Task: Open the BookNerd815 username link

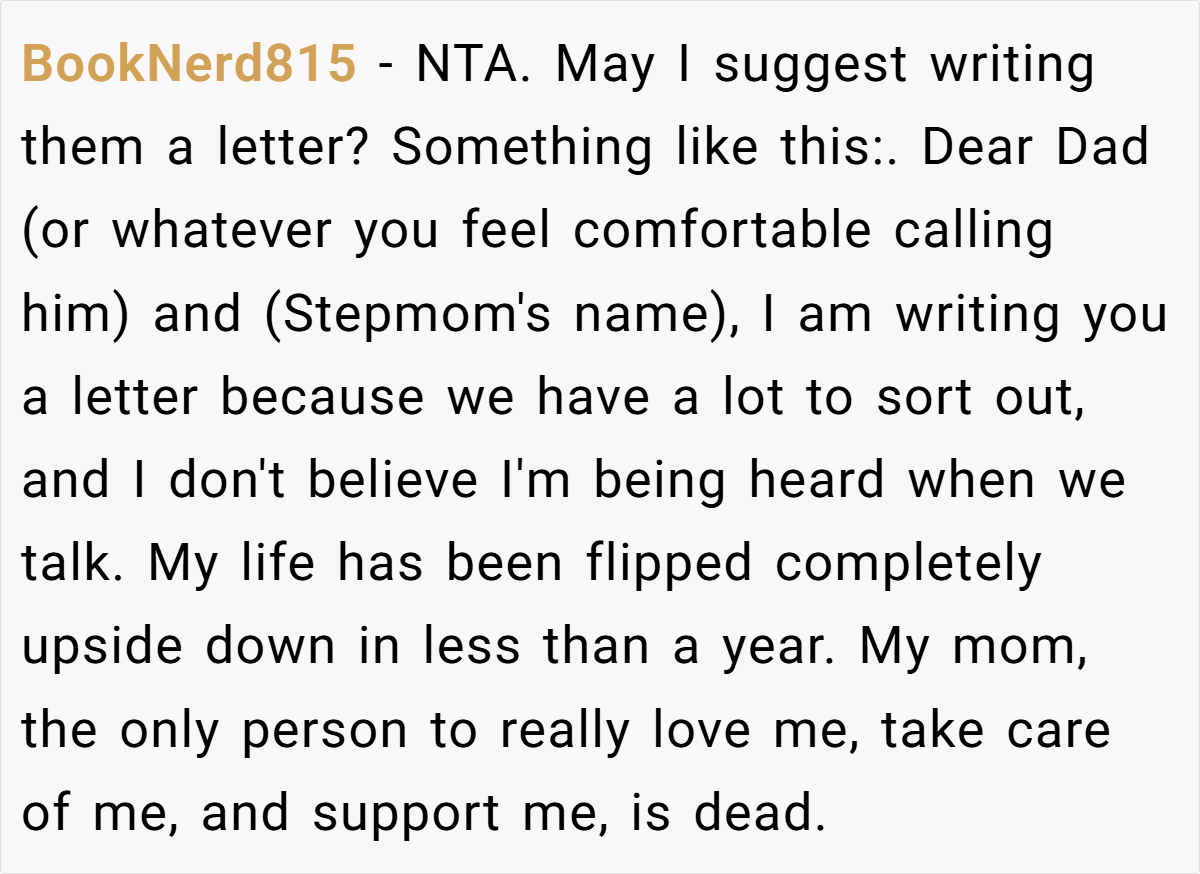Action: pyautogui.click(x=189, y=65)
